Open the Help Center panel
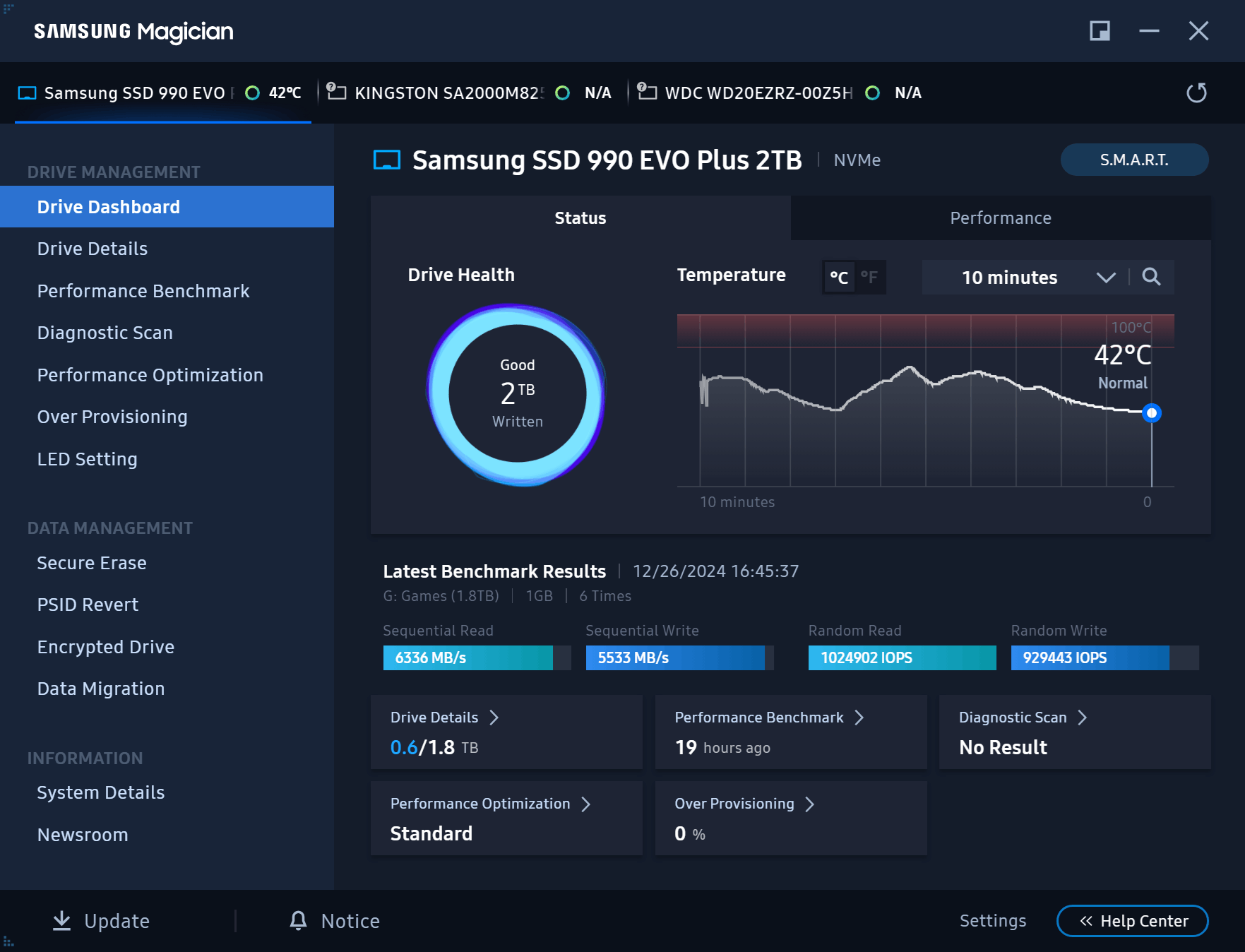Viewport: 1245px width, 952px height. (1132, 921)
